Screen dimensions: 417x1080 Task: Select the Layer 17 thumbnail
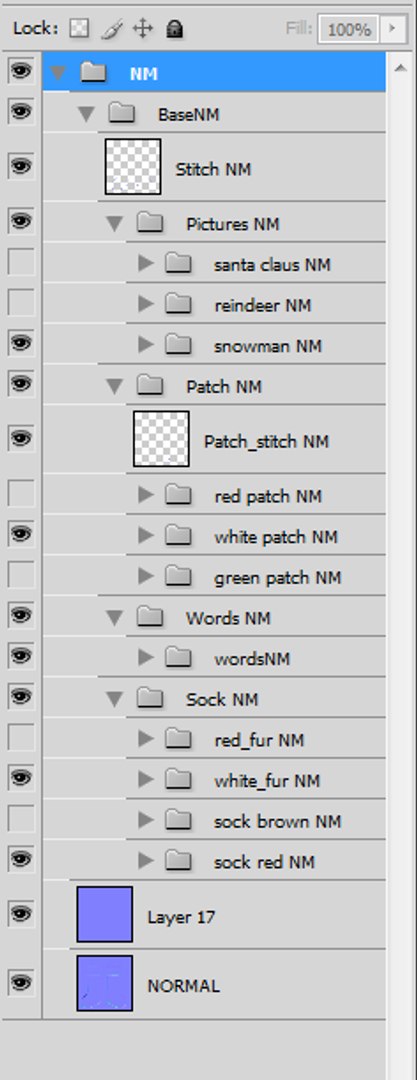(x=105, y=915)
